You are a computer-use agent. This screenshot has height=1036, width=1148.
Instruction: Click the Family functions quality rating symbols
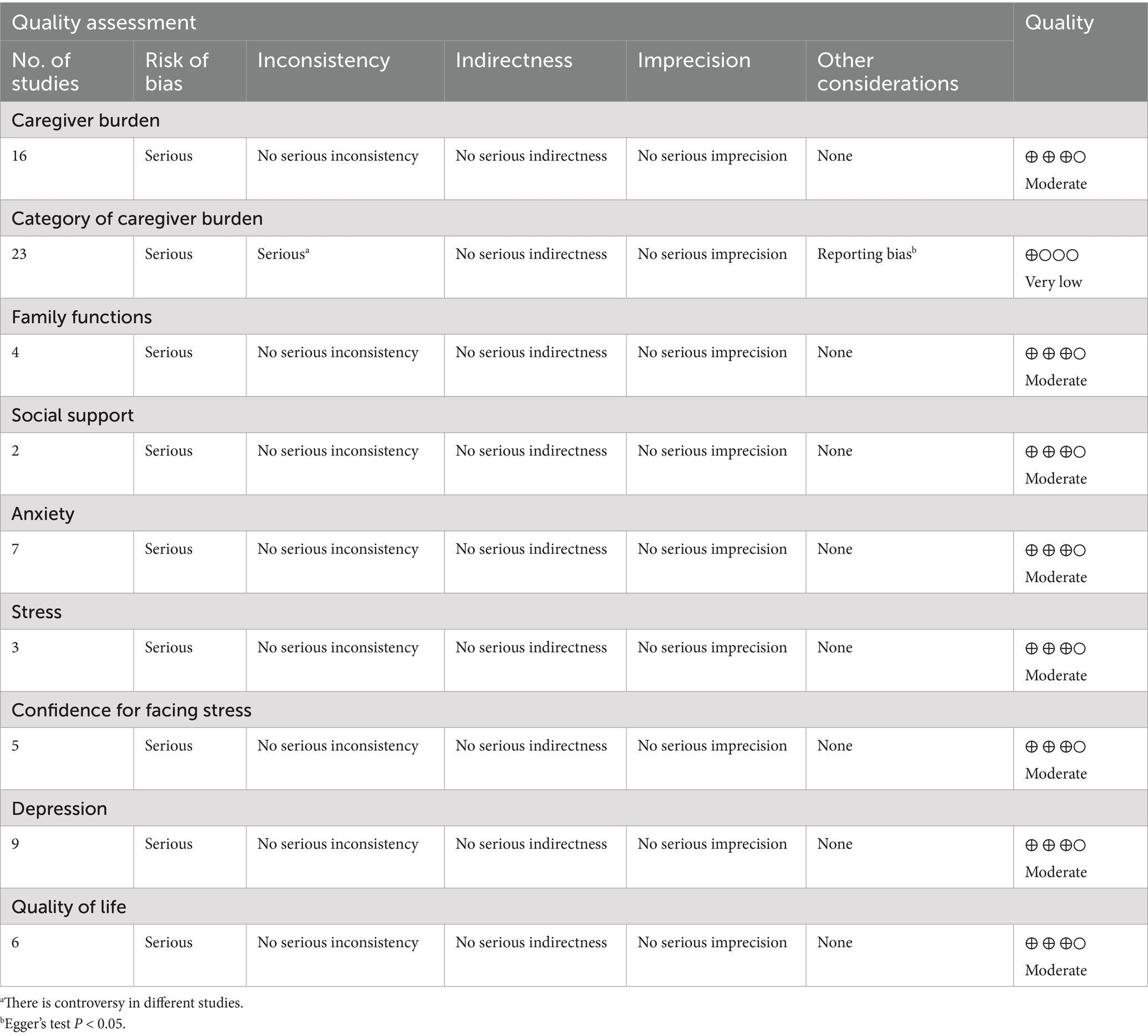pyautogui.click(x=1055, y=353)
